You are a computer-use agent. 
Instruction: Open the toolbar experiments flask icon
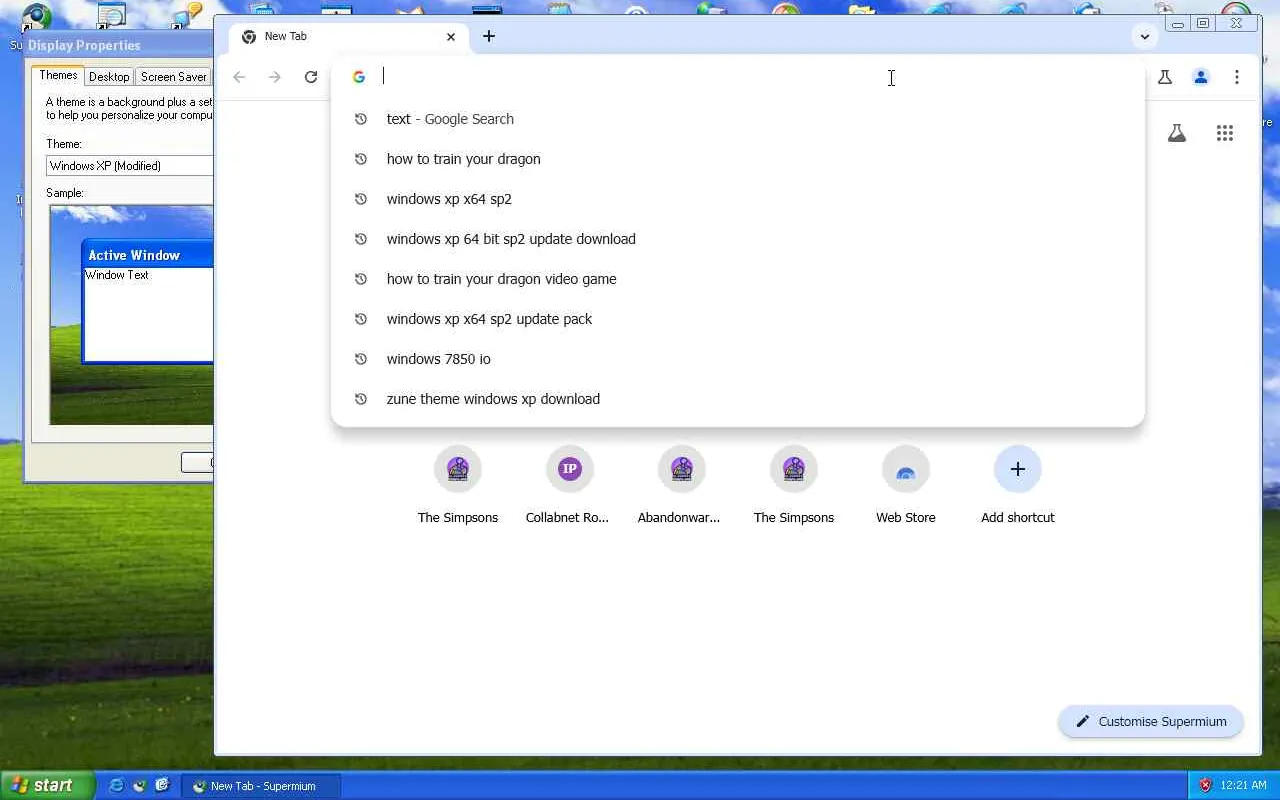tap(1165, 77)
